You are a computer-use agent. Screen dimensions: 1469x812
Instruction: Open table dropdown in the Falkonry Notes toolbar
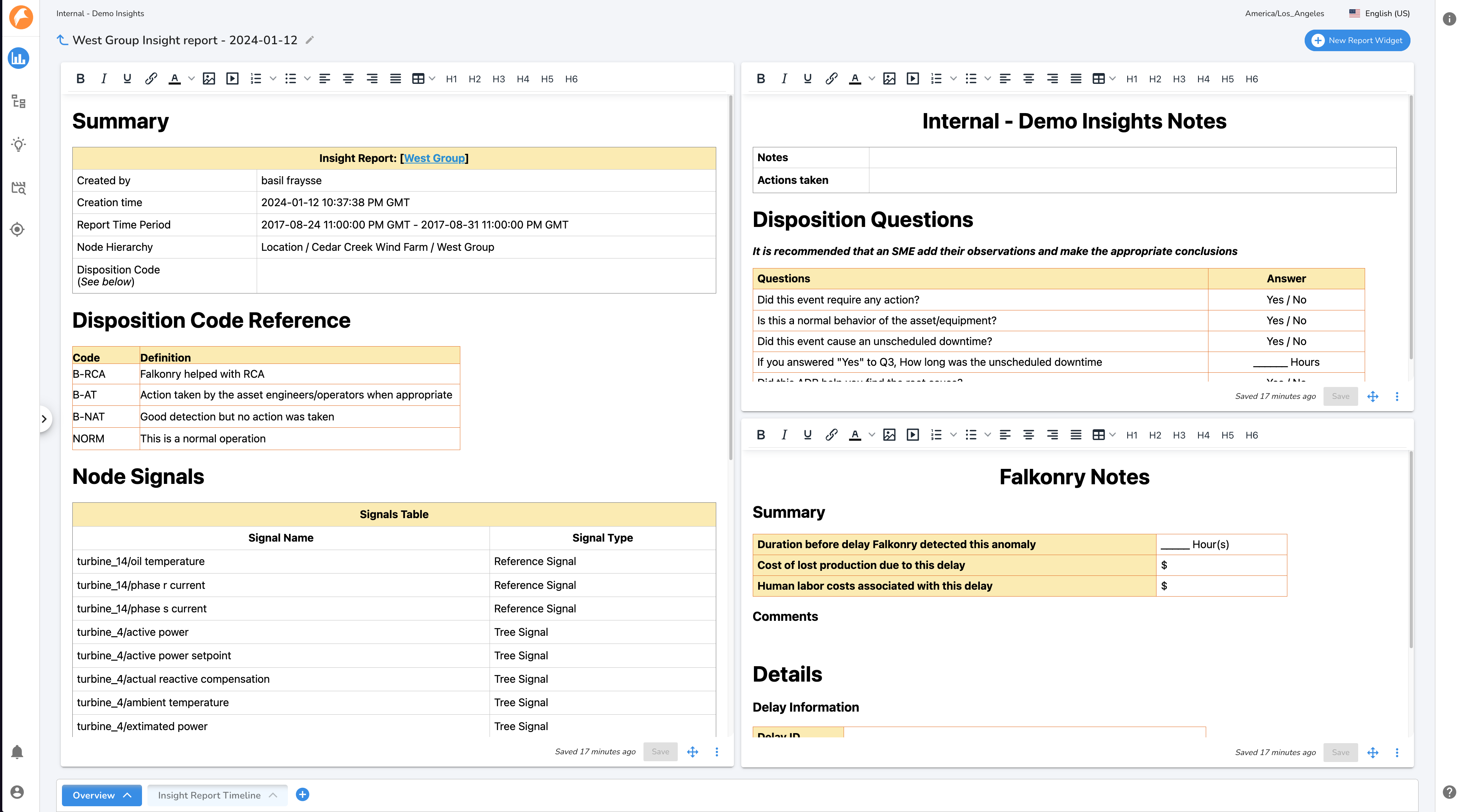point(1112,435)
